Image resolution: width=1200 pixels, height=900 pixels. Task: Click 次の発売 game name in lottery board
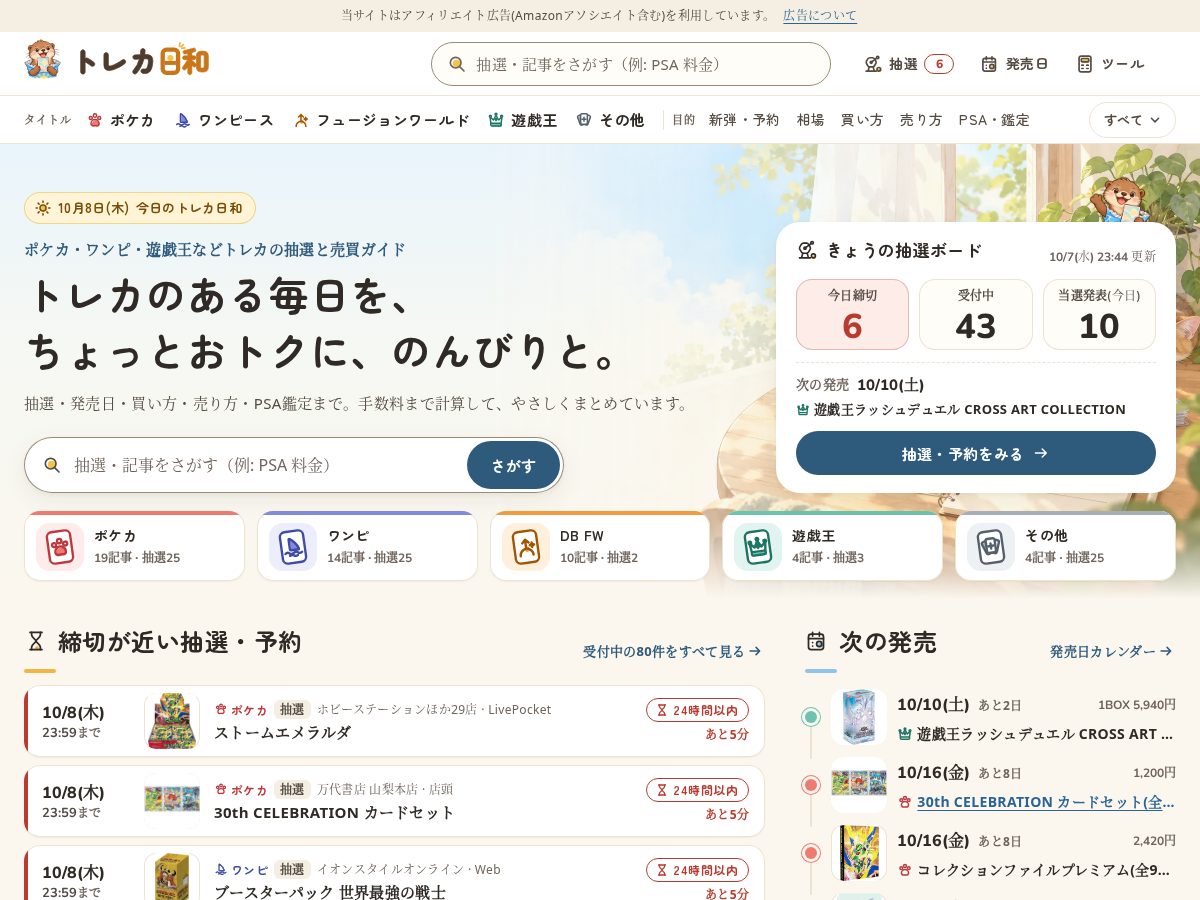[961, 409]
